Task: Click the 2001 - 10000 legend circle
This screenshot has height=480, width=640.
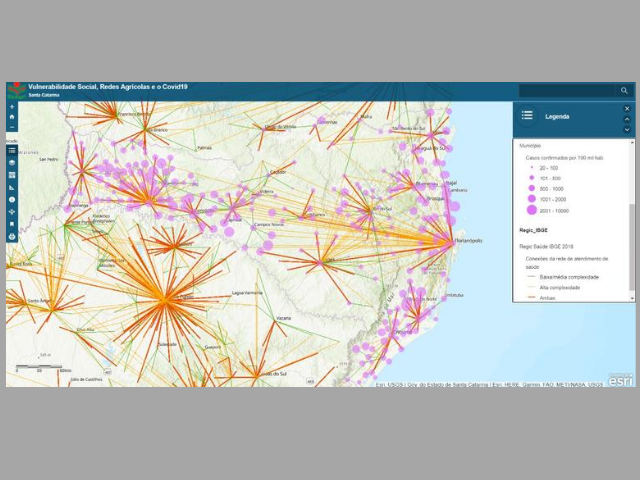Action: 532,211
